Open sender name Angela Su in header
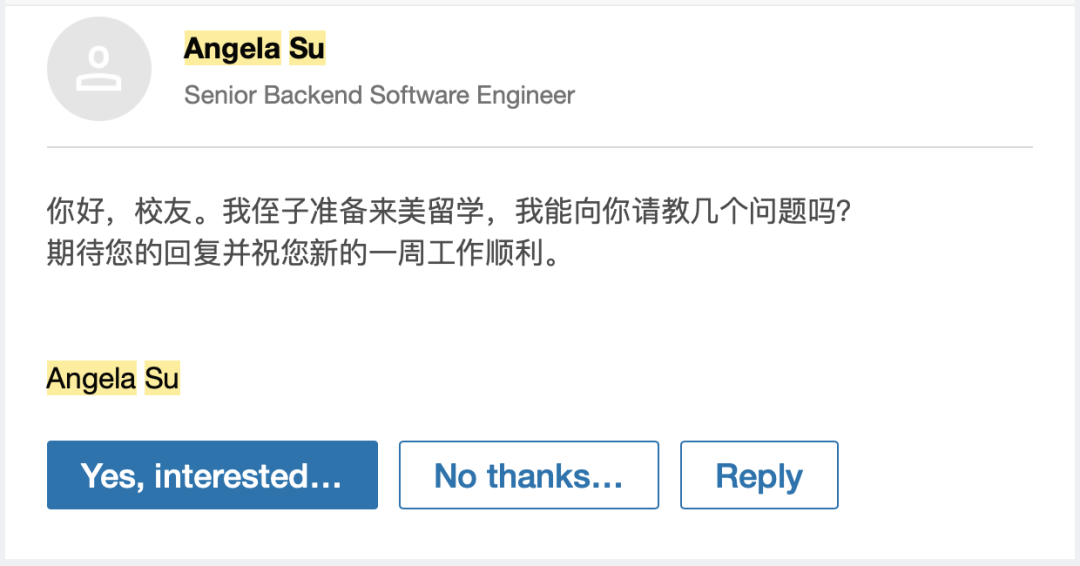Image resolution: width=1080 pixels, height=566 pixels. coord(254,48)
